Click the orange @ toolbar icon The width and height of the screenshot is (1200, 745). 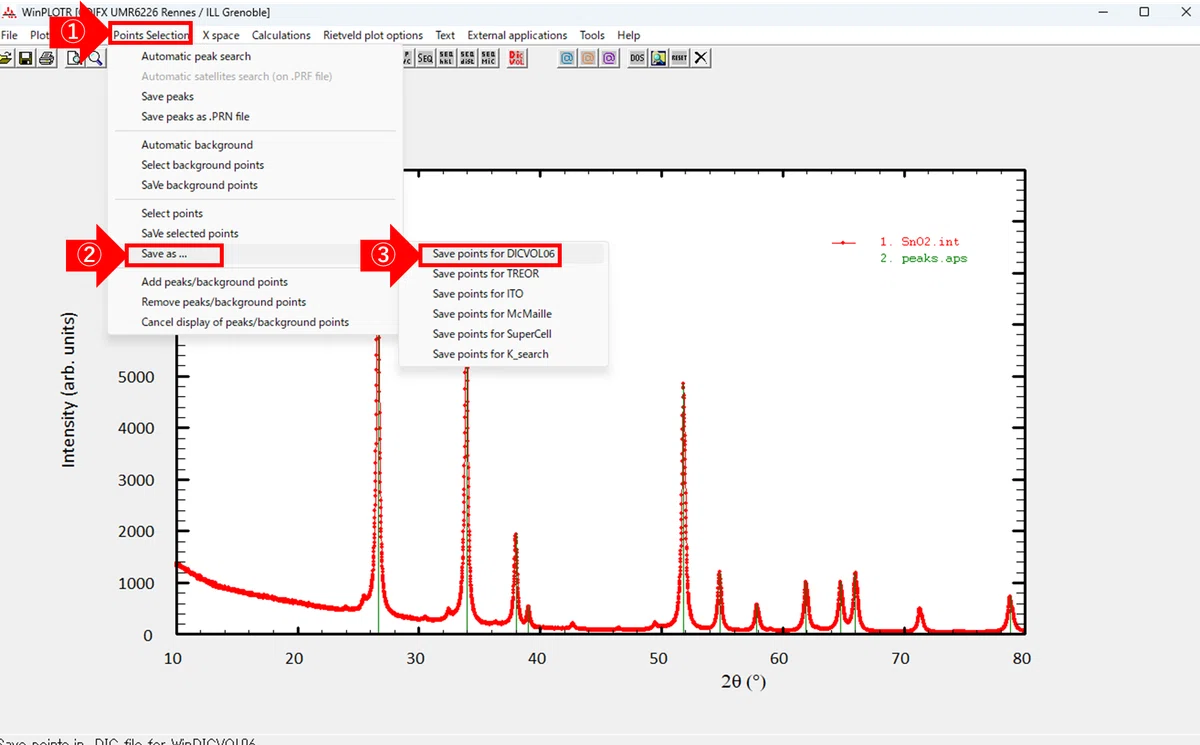coord(588,58)
